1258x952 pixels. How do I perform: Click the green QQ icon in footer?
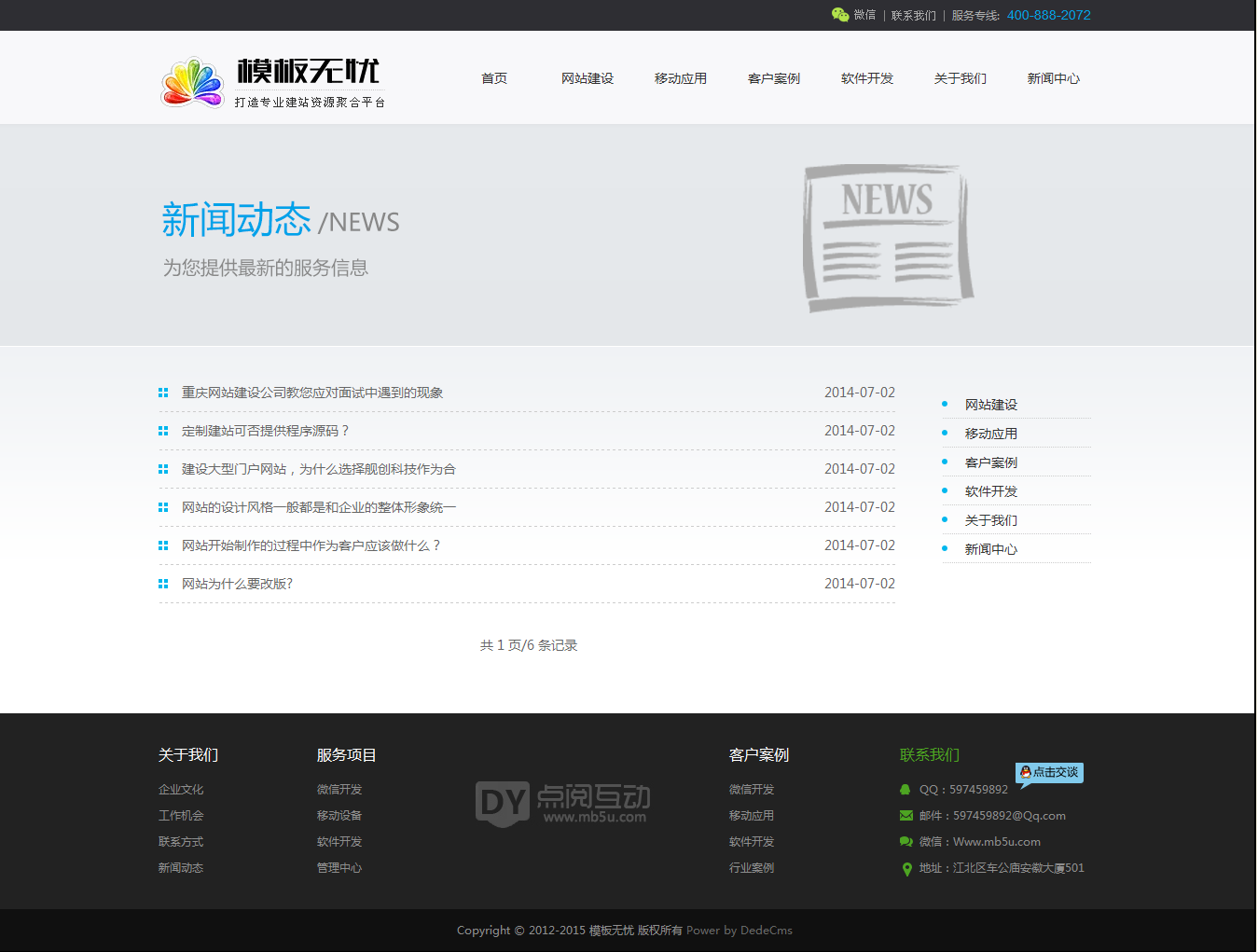pos(905,790)
